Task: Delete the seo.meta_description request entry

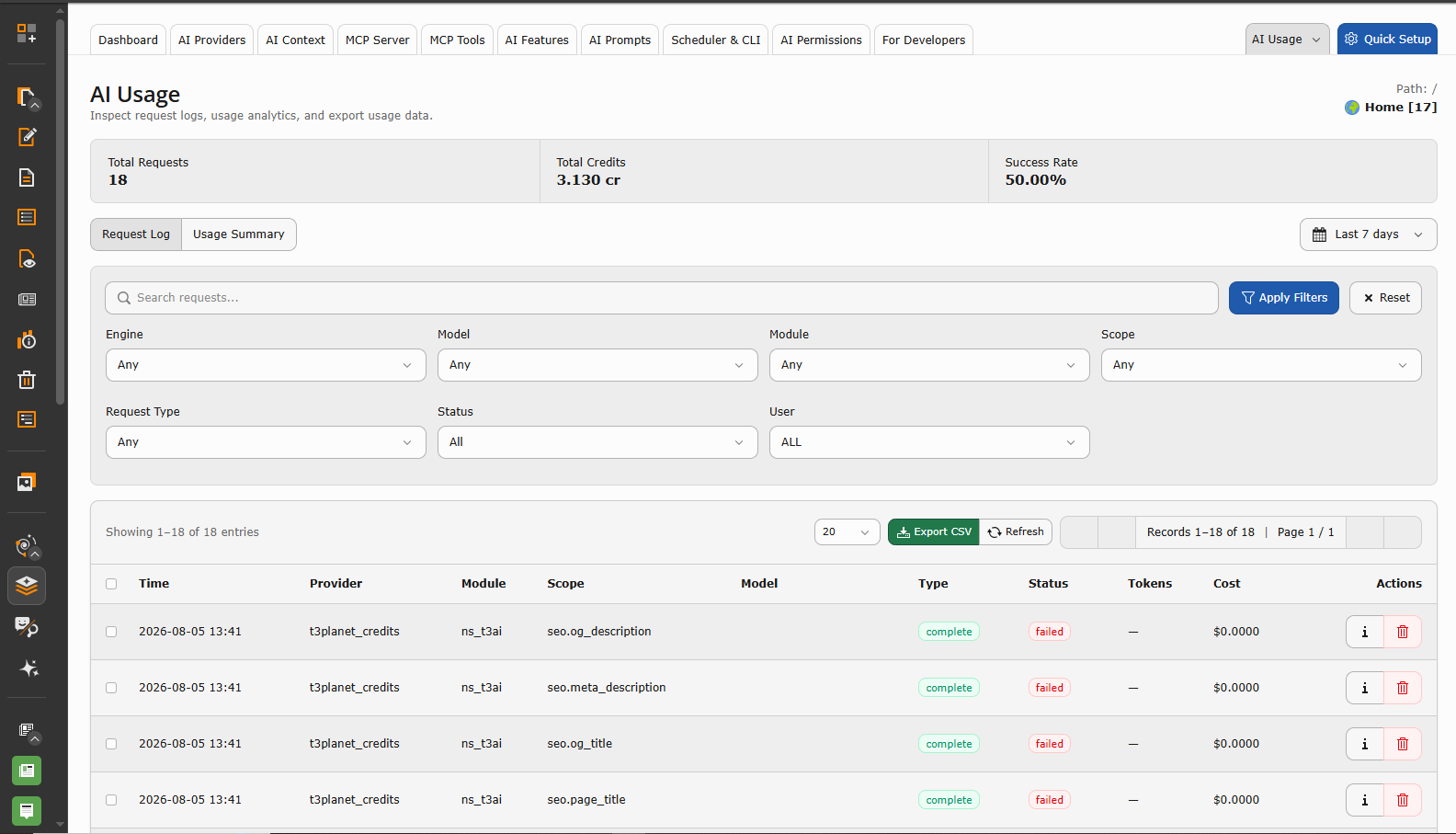Action: pyautogui.click(x=1403, y=688)
